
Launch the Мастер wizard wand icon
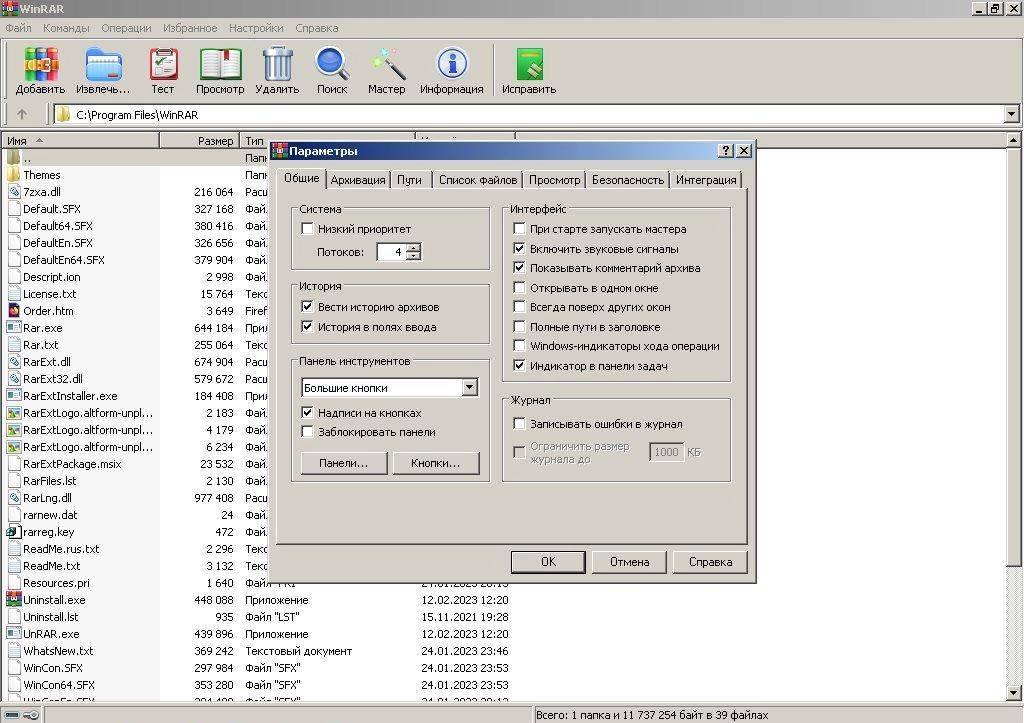(x=387, y=64)
